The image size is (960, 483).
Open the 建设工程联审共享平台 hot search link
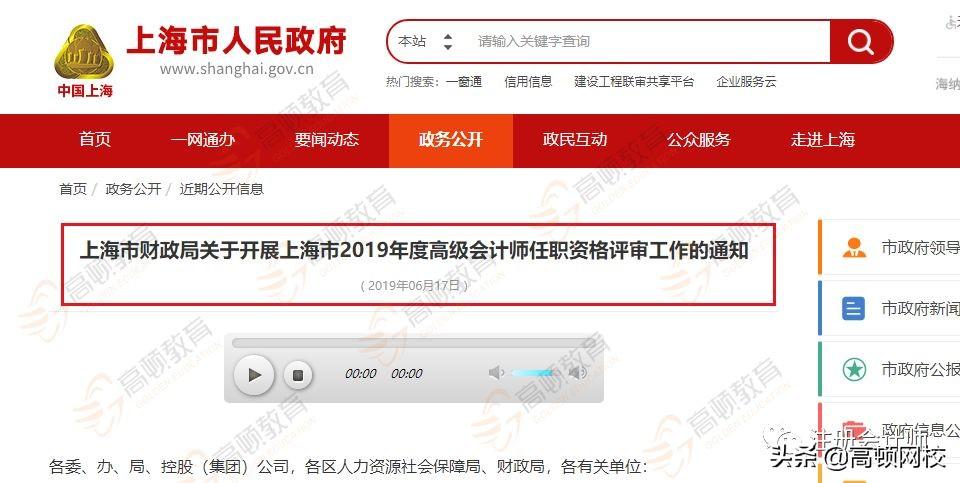[x=634, y=81]
